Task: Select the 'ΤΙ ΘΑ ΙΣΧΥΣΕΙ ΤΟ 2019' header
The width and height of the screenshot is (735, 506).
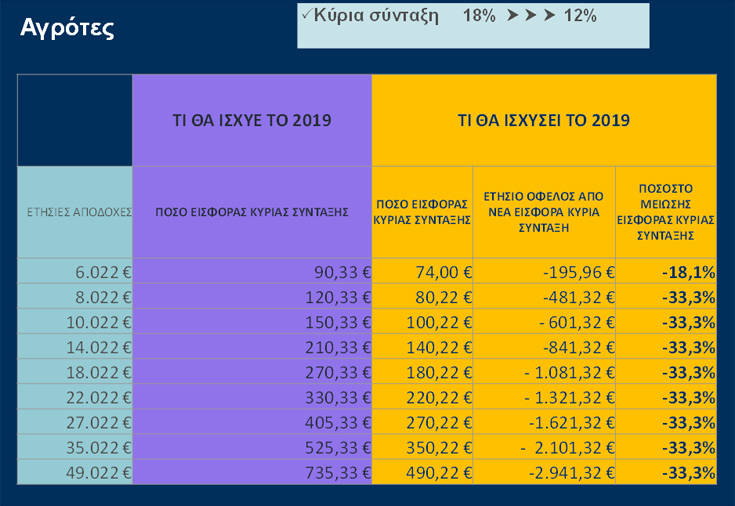Action: point(543,120)
